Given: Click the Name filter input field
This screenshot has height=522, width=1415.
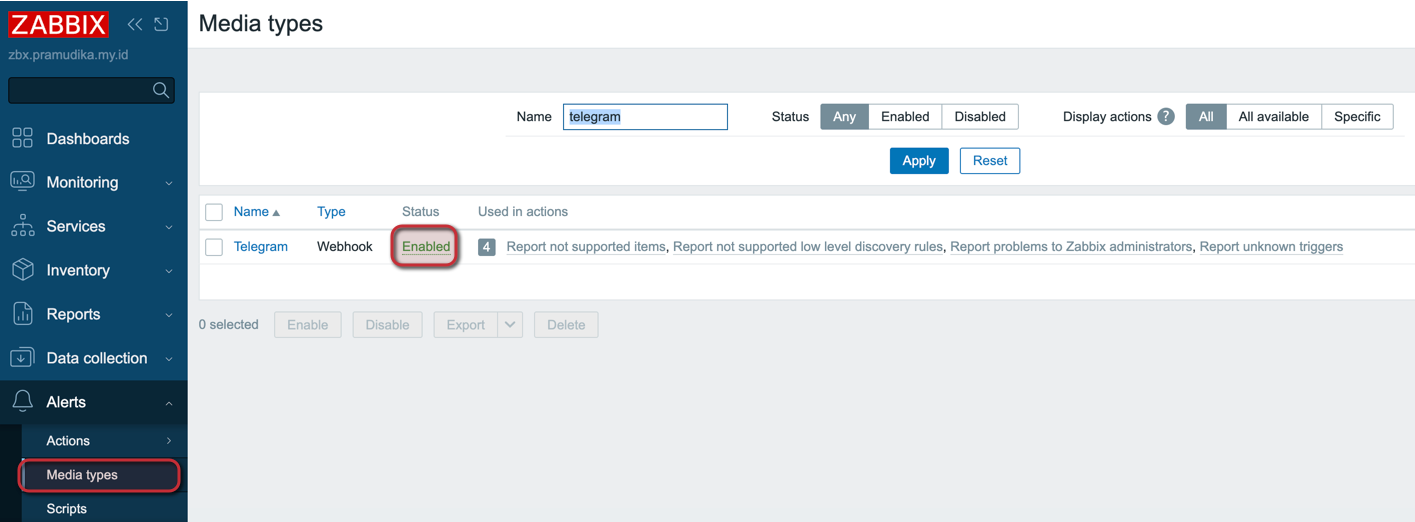Looking at the screenshot, I should click(x=645, y=117).
